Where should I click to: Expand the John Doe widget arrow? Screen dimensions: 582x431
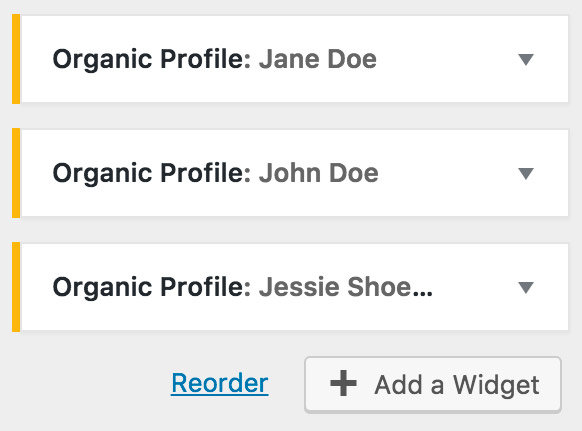pos(526,173)
